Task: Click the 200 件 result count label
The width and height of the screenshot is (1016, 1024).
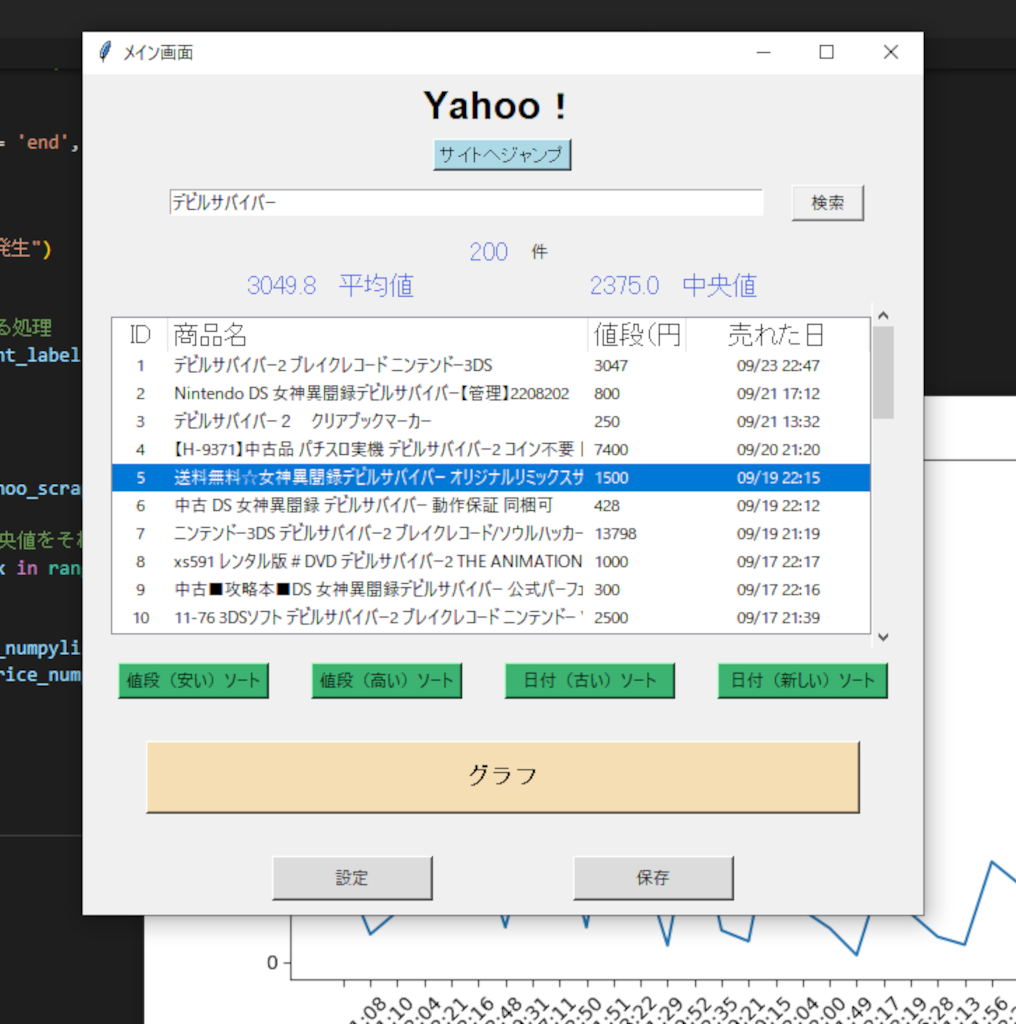Action: click(509, 251)
